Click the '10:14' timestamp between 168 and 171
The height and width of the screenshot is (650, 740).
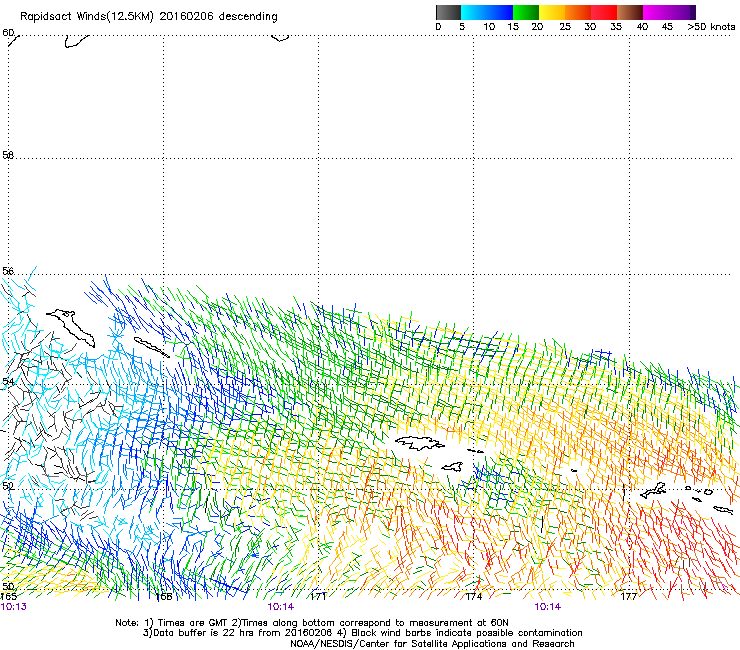[280, 607]
